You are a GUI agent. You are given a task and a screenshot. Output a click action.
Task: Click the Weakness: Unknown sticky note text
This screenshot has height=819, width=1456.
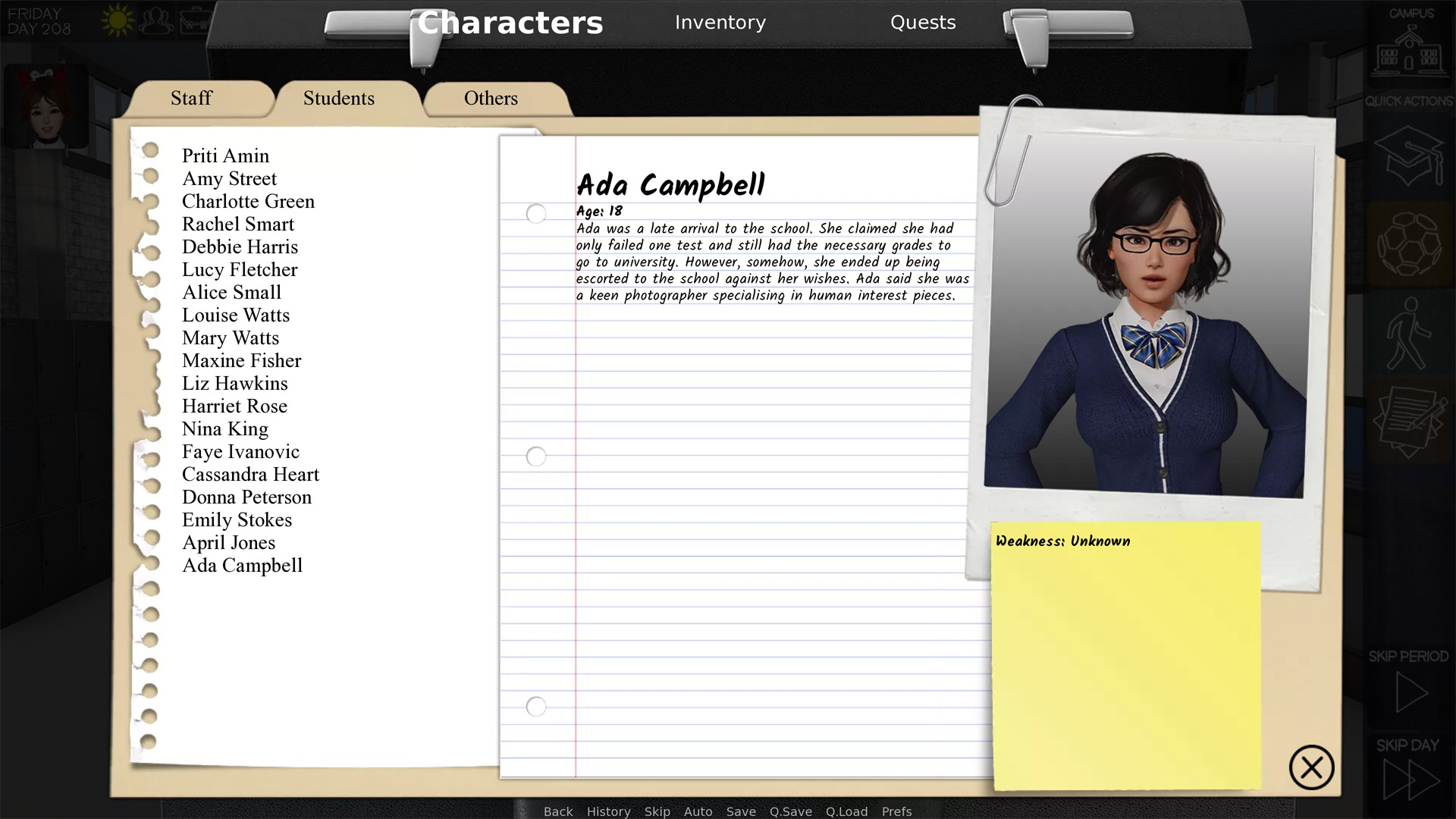coord(1062,541)
